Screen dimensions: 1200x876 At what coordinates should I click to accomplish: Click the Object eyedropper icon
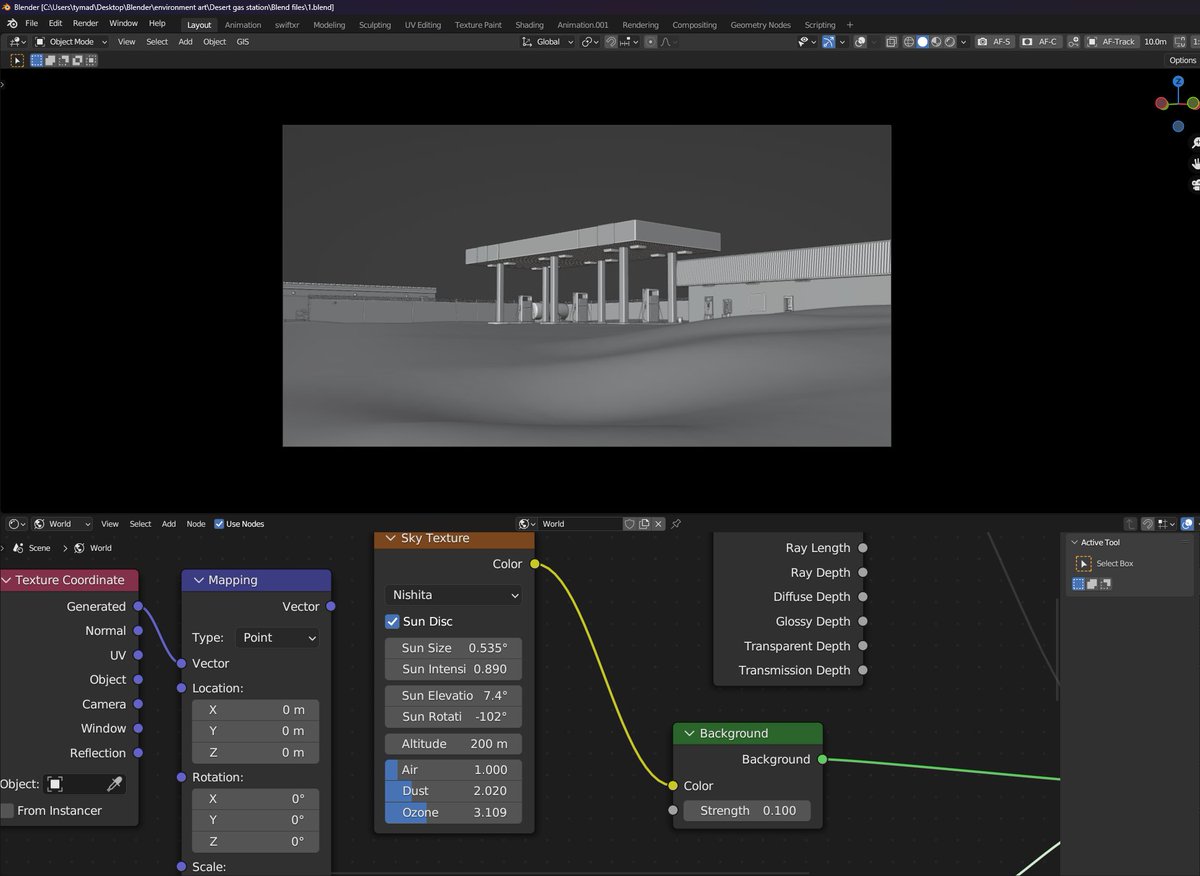pos(115,784)
